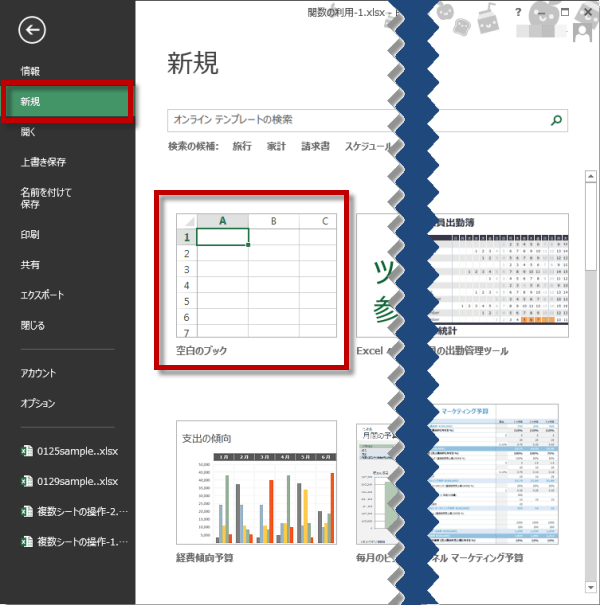
Task: Click the scrollbar up arrow
Action: pyautogui.click(x=591, y=176)
